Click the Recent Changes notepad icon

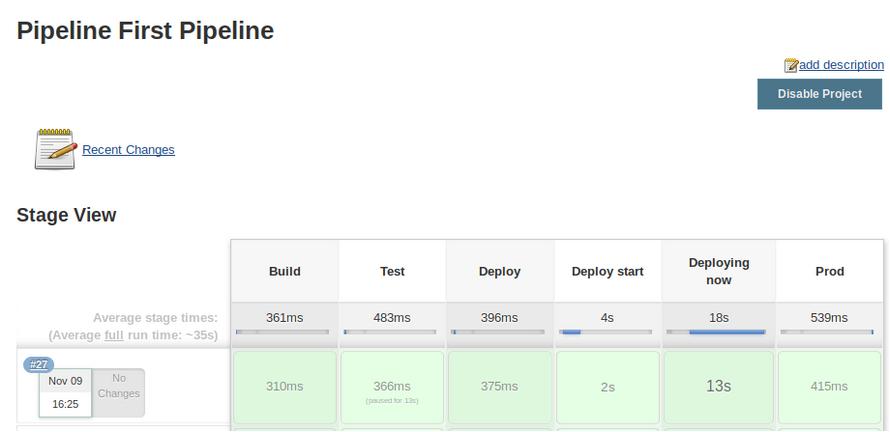(55, 149)
